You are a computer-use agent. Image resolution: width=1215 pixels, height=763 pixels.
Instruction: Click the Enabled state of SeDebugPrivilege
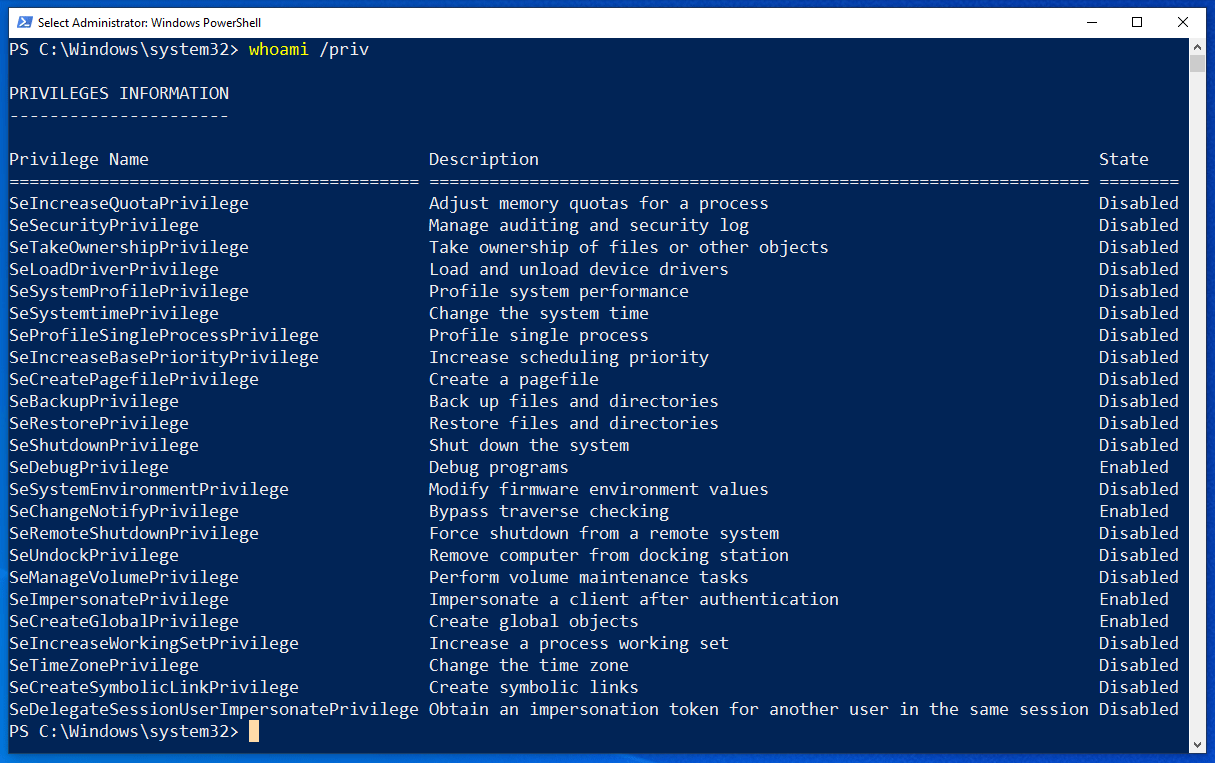[1133, 467]
